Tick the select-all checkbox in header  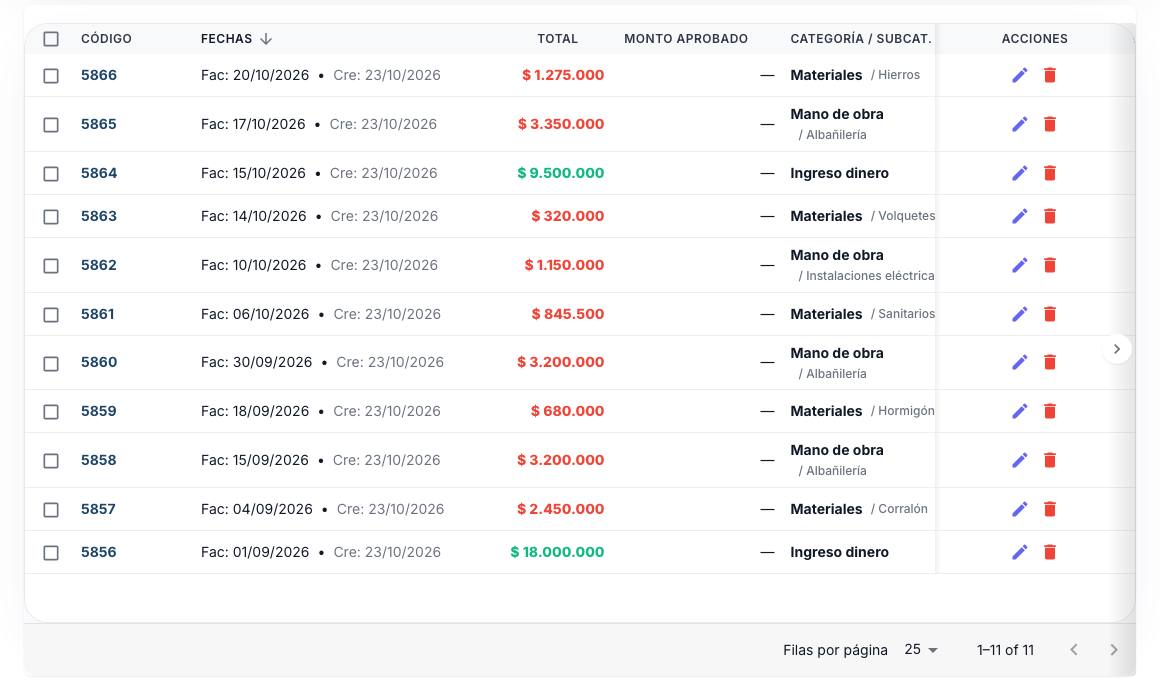(x=51, y=38)
